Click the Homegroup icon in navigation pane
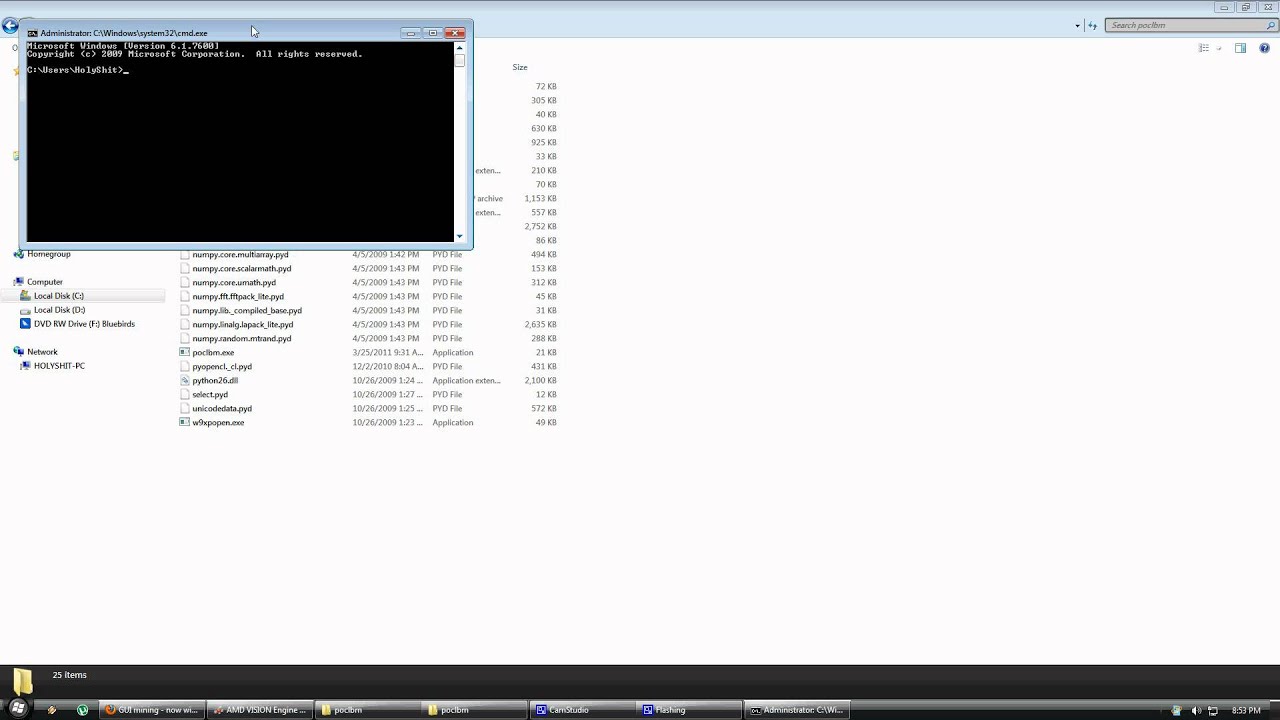 (x=19, y=254)
